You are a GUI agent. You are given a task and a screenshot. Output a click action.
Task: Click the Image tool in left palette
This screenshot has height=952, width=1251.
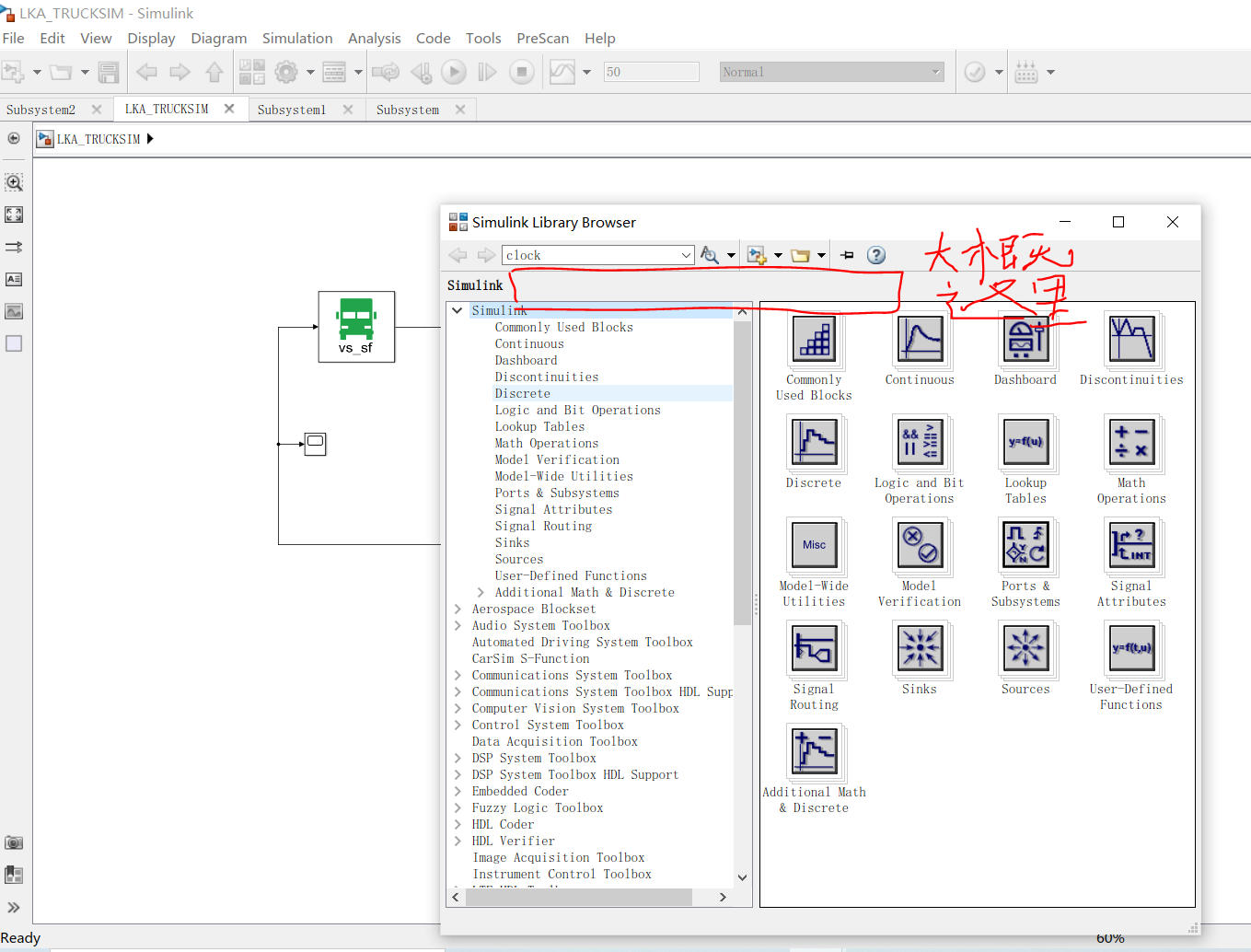pos(14,311)
